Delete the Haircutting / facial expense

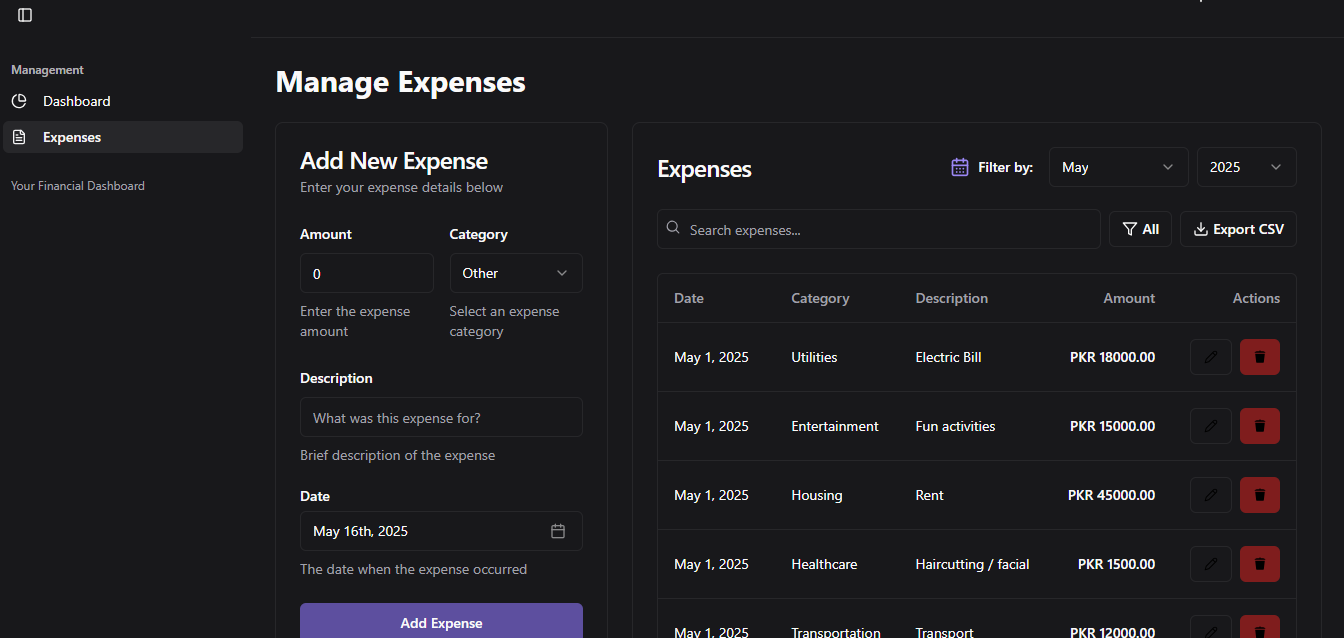pos(1259,564)
